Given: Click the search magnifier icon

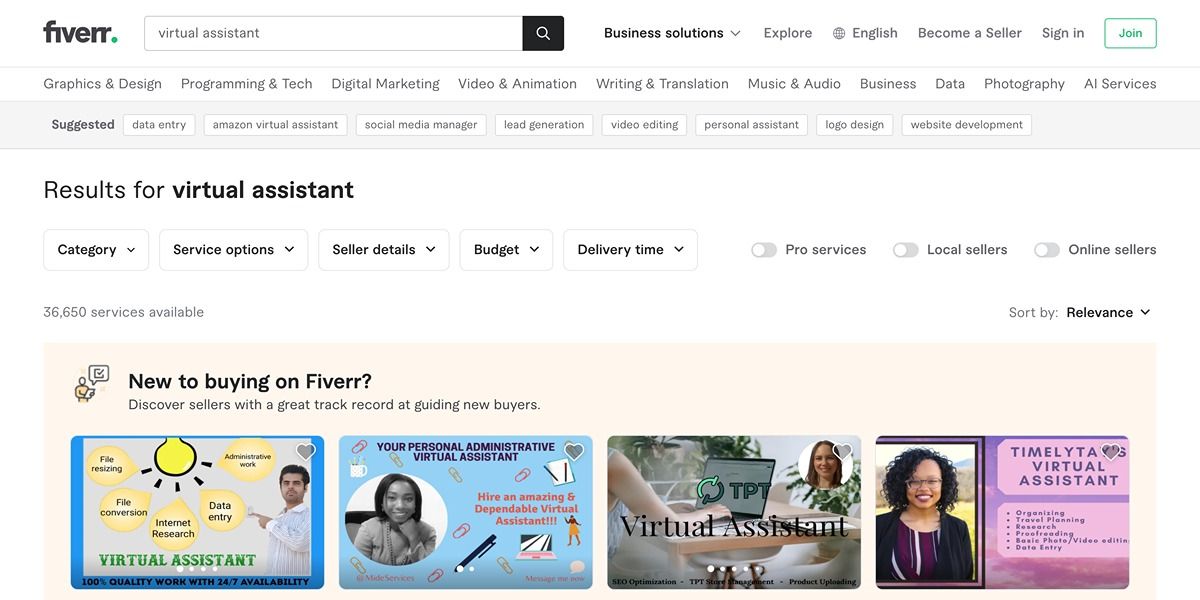Looking at the screenshot, I should [543, 32].
